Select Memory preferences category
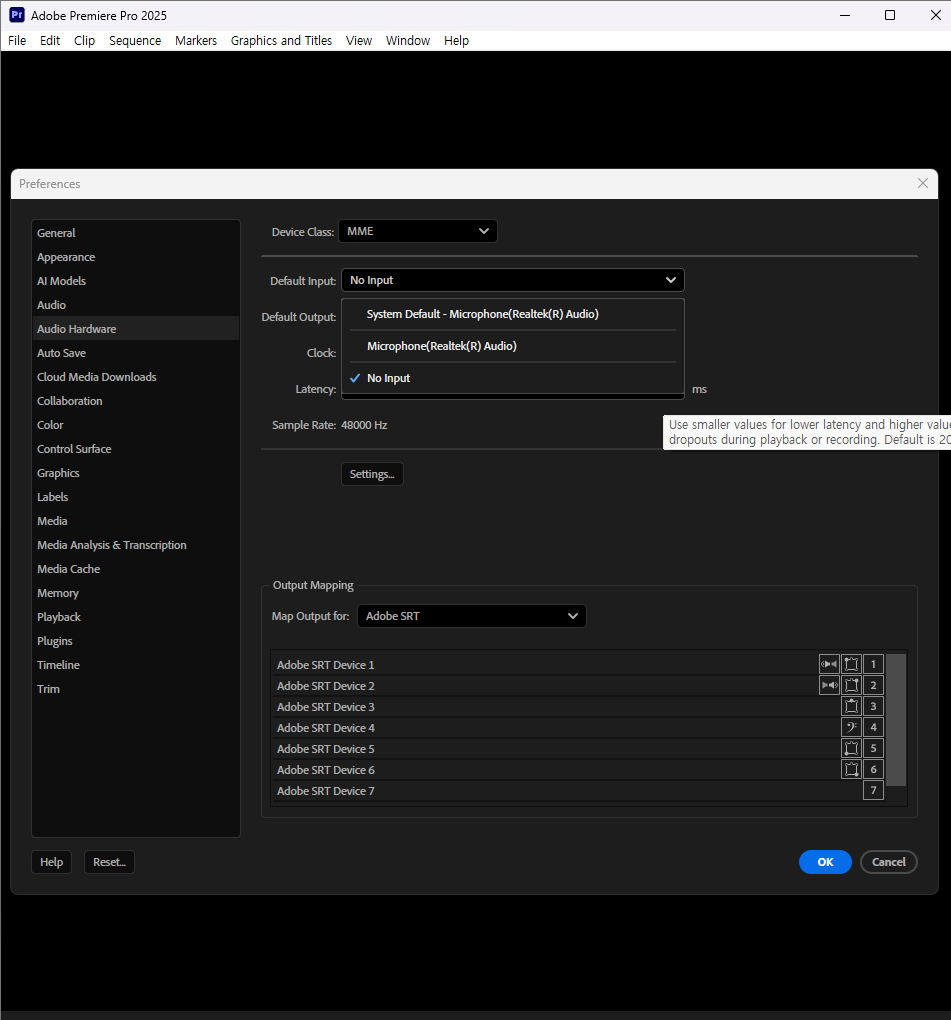This screenshot has height=1020, width=951. (x=135, y=593)
